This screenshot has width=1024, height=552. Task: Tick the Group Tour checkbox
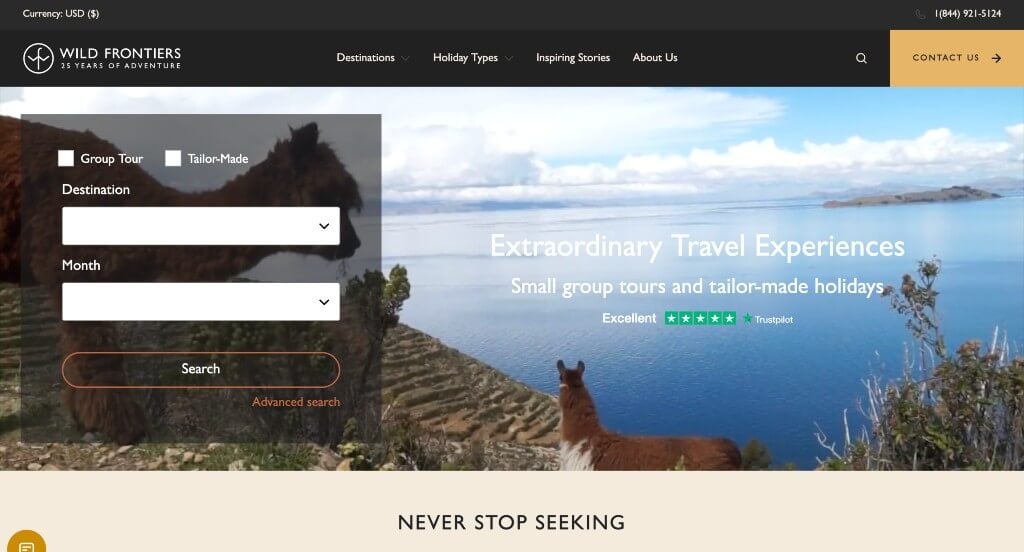[66, 158]
